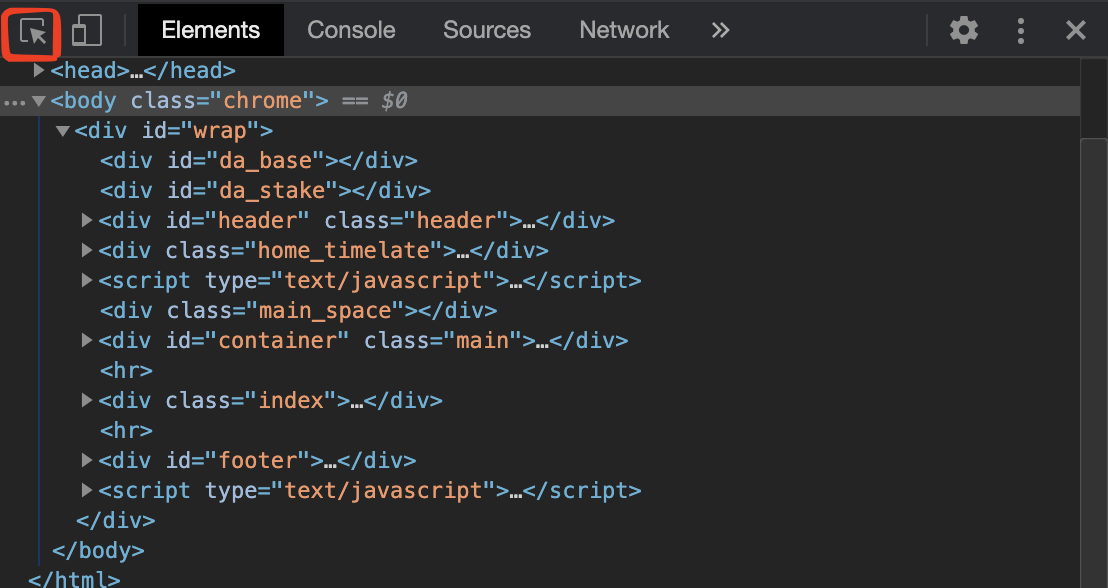Collapse the body class chrome node

click(39, 101)
